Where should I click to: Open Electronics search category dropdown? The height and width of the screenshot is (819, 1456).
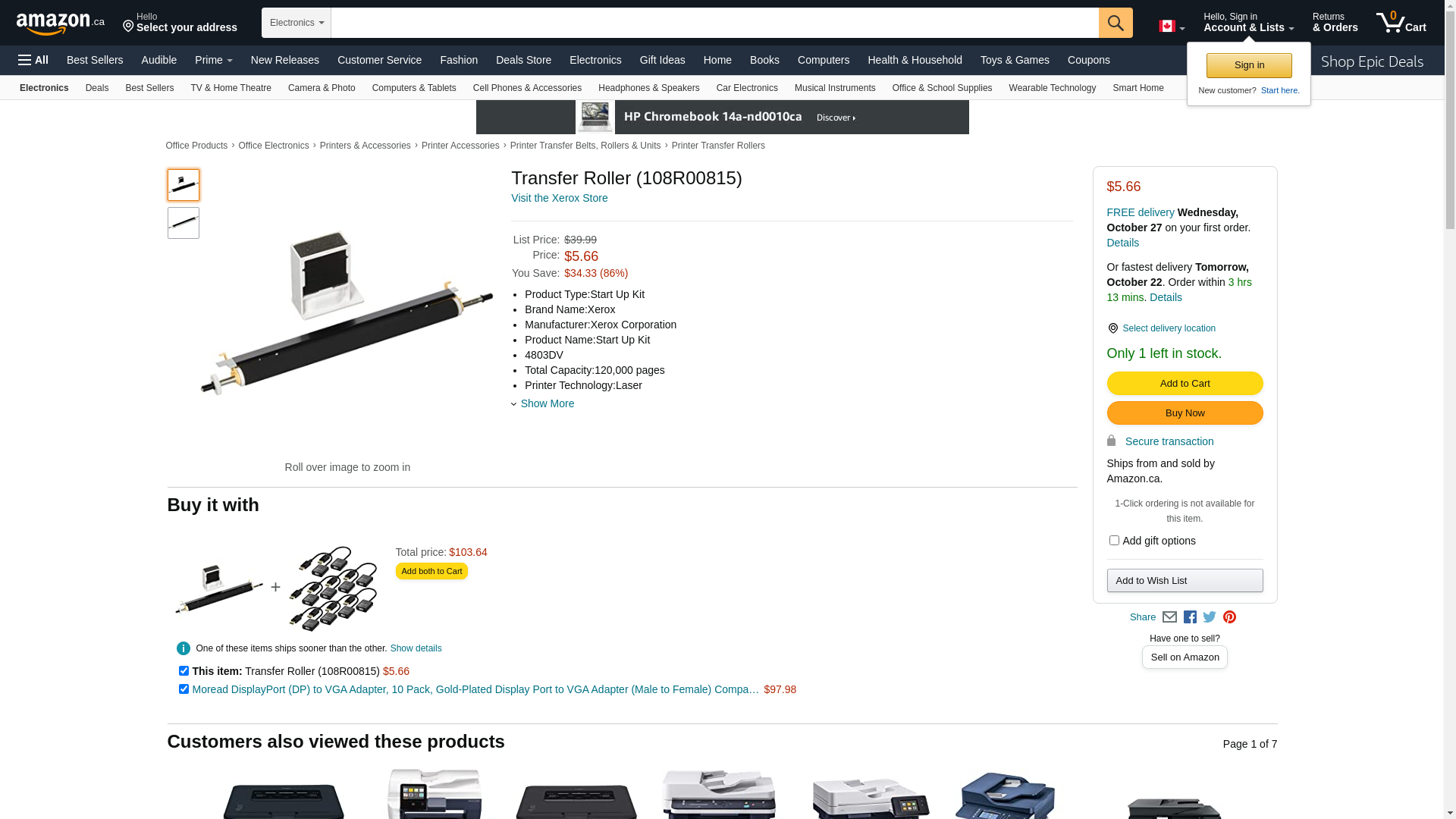(x=297, y=23)
